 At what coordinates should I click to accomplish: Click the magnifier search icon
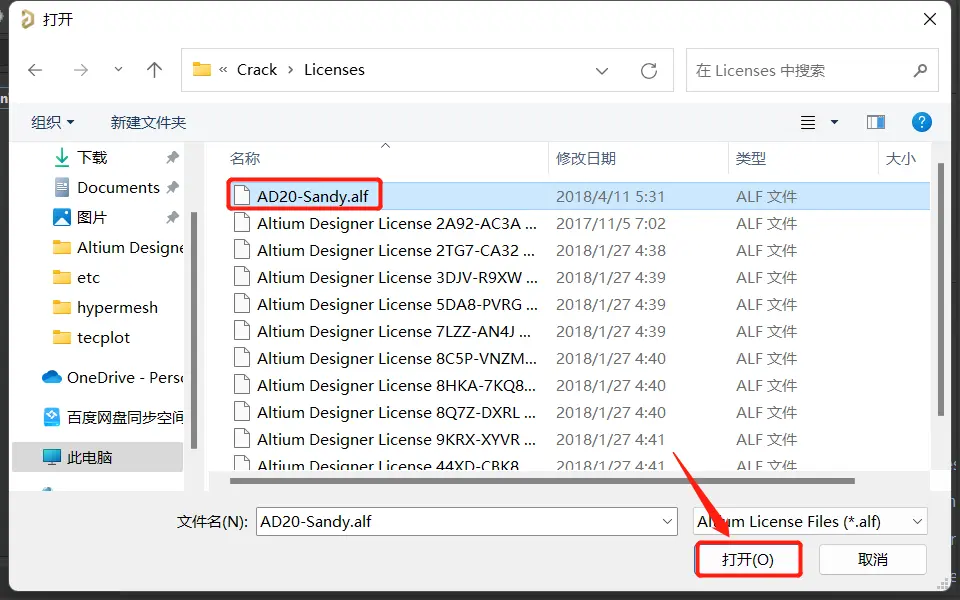pos(920,70)
